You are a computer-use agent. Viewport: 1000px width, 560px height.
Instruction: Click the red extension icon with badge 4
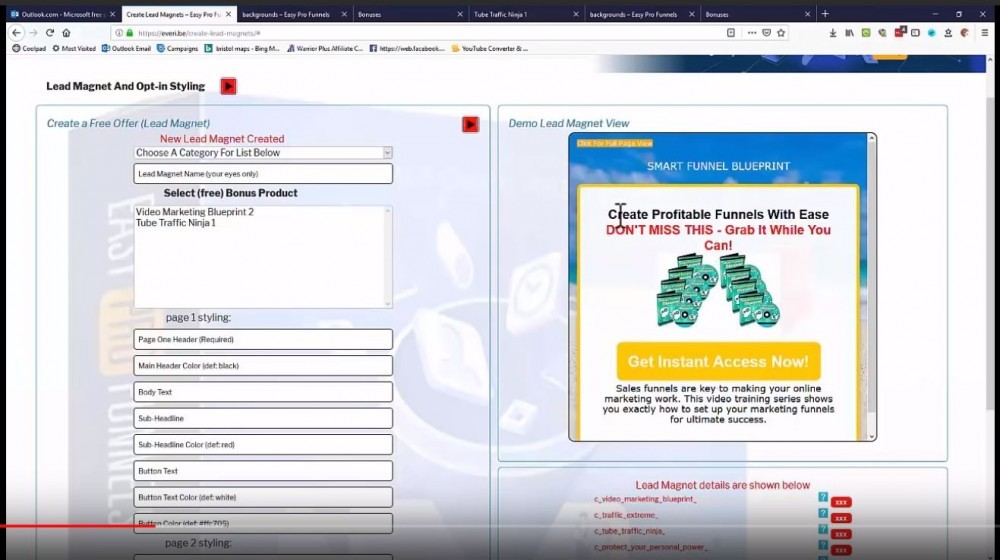(899, 32)
